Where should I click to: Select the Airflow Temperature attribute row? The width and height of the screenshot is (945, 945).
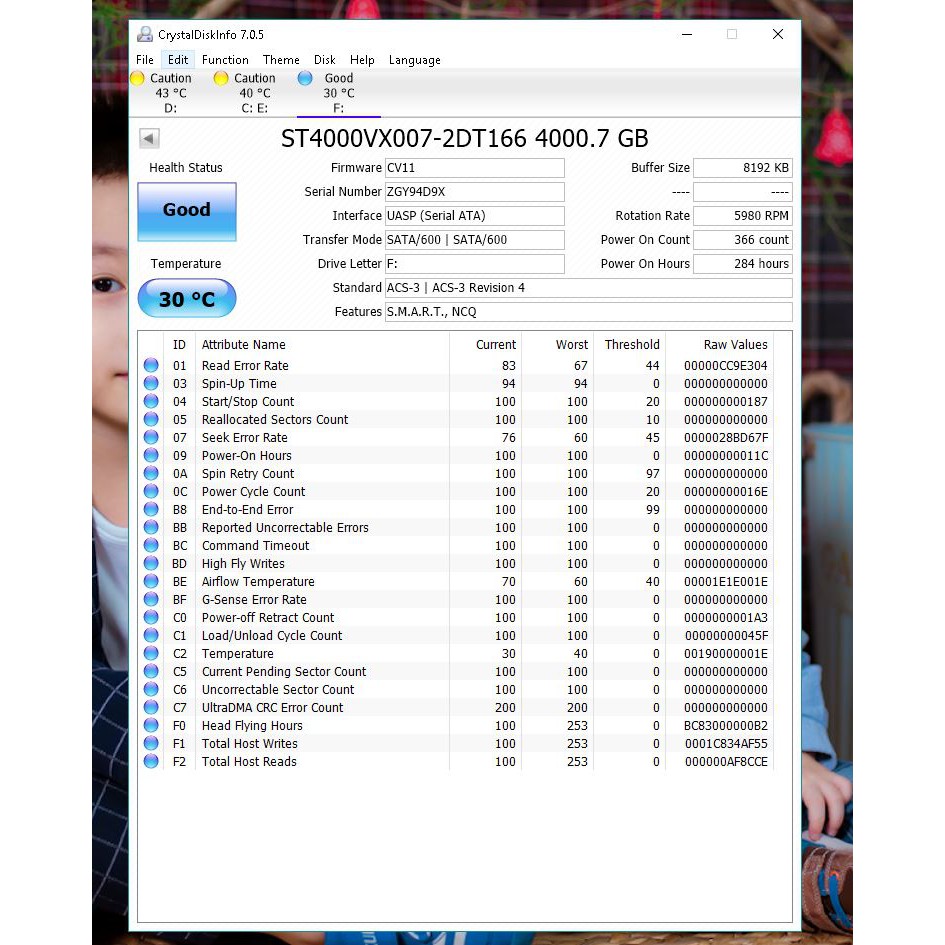click(258, 582)
